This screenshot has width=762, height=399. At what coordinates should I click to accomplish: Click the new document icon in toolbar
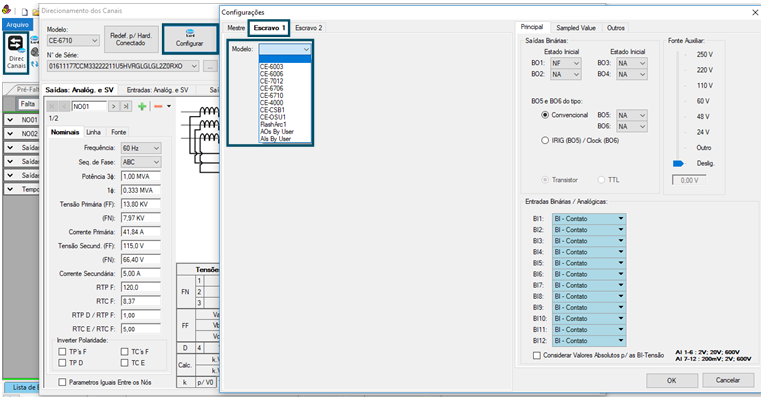coord(24,12)
